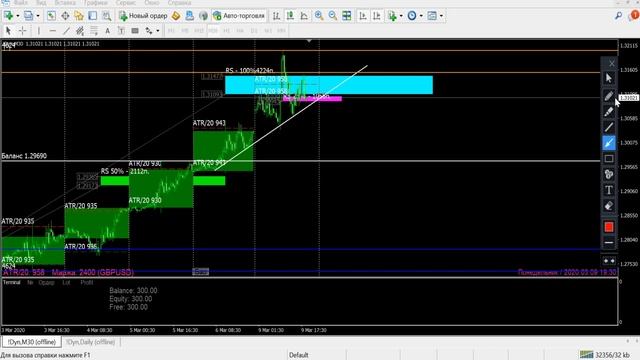The width and height of the screenshot is (640, 360).
Task: Switch to !Dyn,Daily (offline) chart tab
Action: pos(91,342)
